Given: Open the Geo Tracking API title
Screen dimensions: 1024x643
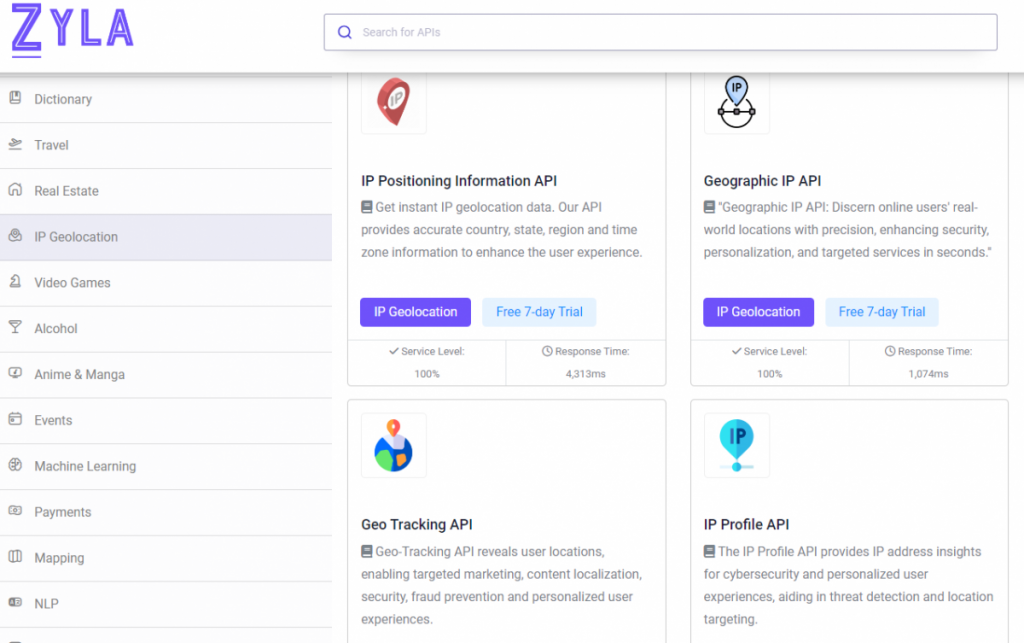Looking at the screenshot, I should tap(417, 525).
